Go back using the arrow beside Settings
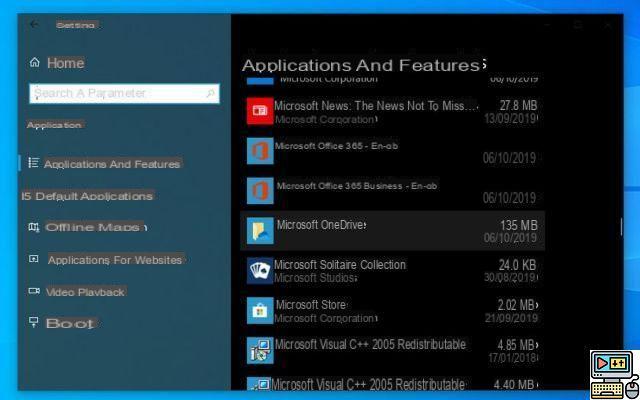This screenshot has width=640, height=400. [x=34, y=24]
